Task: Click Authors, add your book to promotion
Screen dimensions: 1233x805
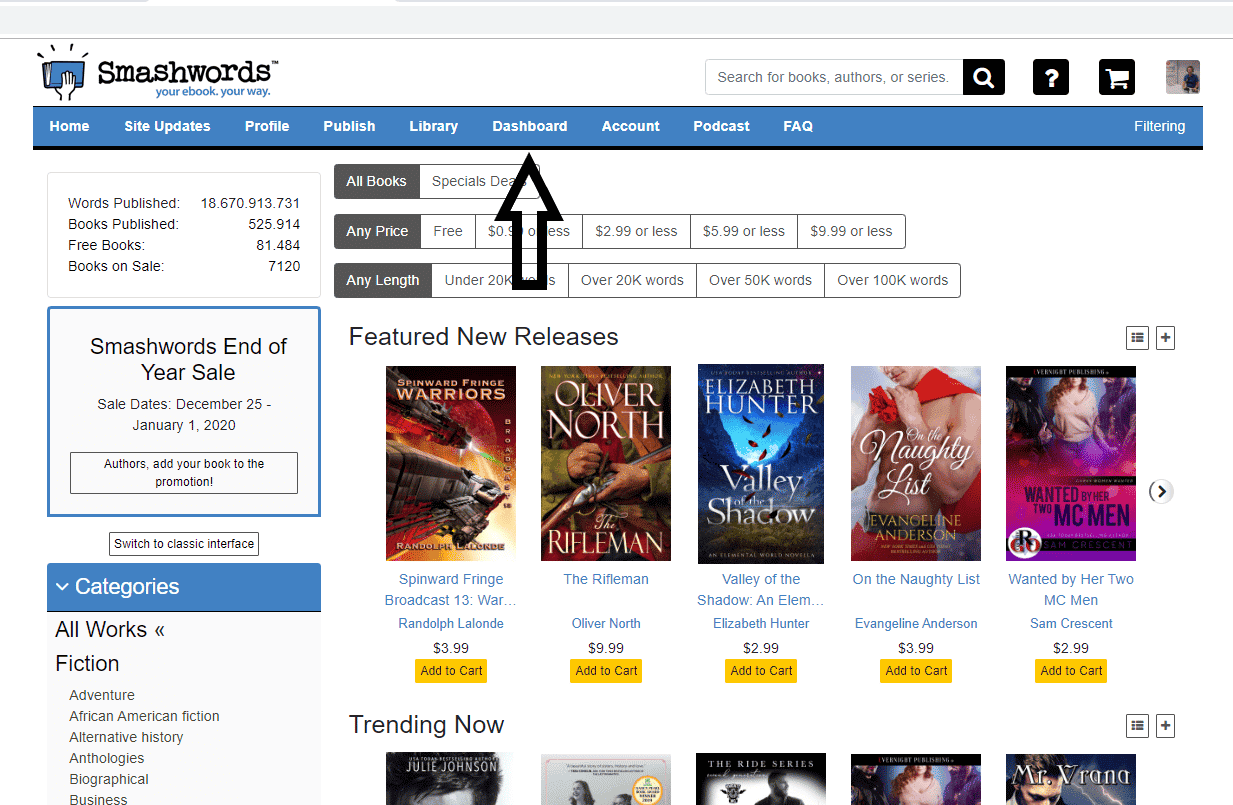Action: (x=184, y=473)
